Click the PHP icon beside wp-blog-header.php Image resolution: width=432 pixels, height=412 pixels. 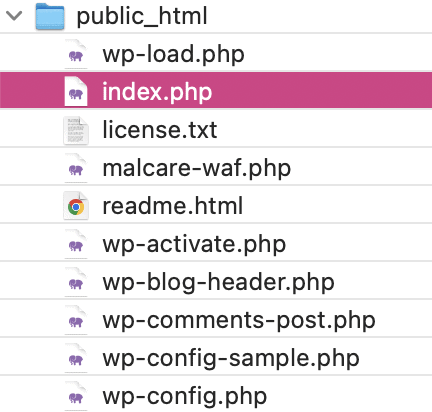76,282
